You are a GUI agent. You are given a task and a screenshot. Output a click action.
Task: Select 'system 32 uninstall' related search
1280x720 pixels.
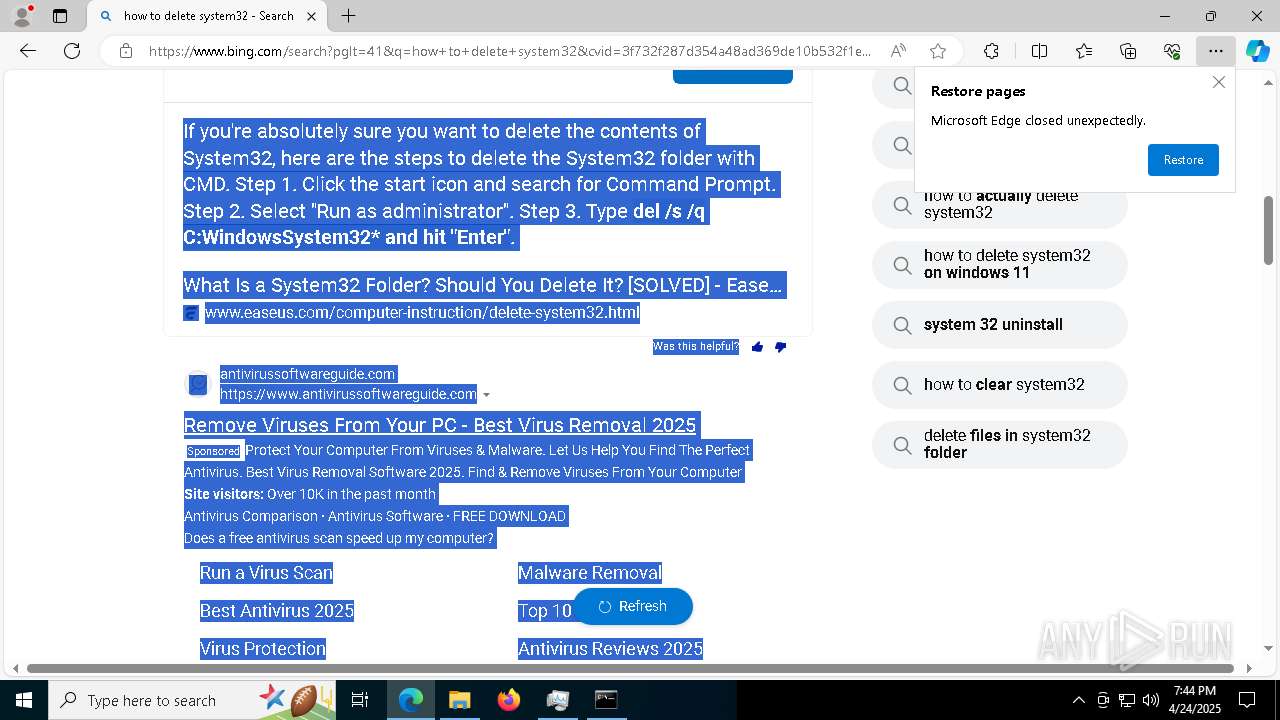point(1000,325)
